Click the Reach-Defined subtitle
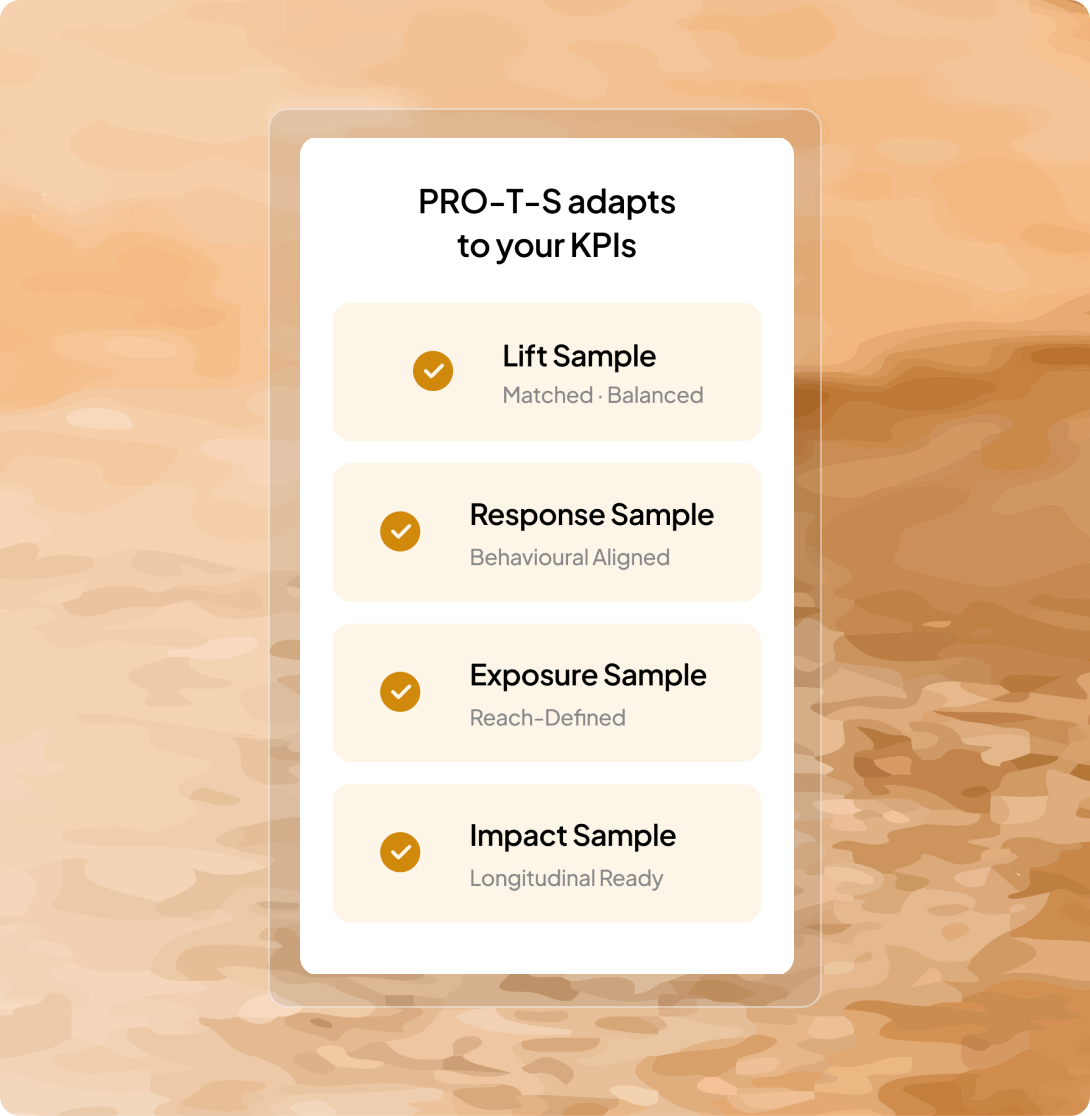 click(x=547, y=717)
